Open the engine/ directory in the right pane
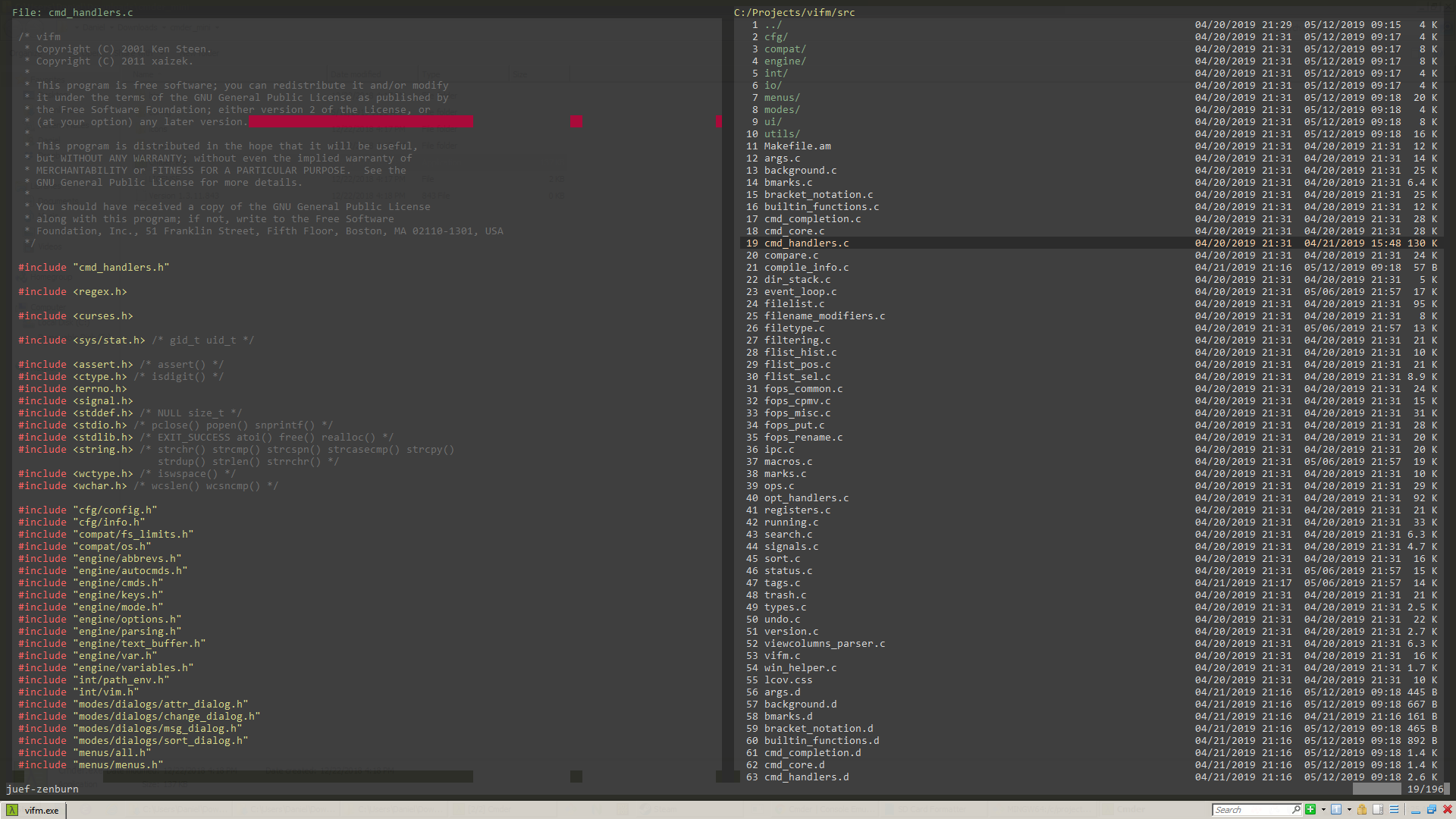 (786, 61)
